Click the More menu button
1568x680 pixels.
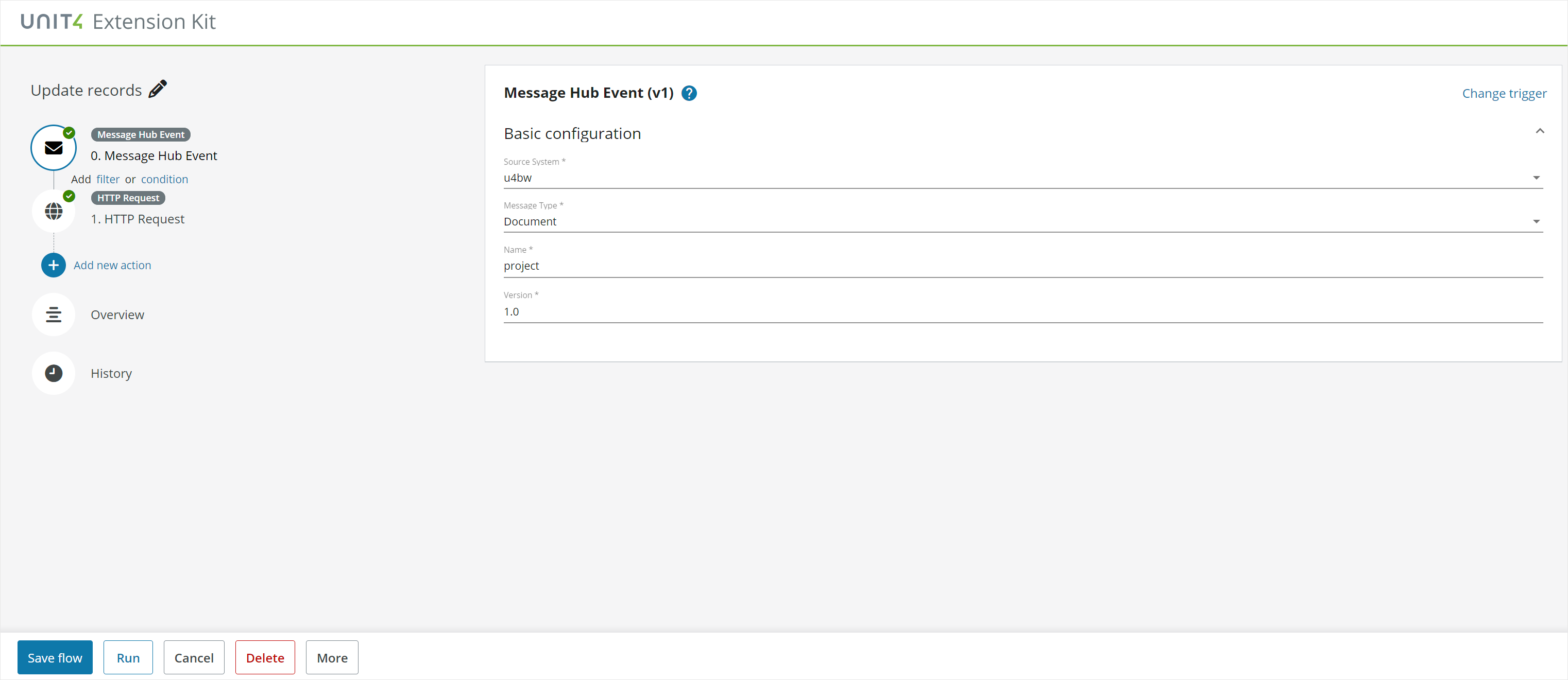(332, 657)
